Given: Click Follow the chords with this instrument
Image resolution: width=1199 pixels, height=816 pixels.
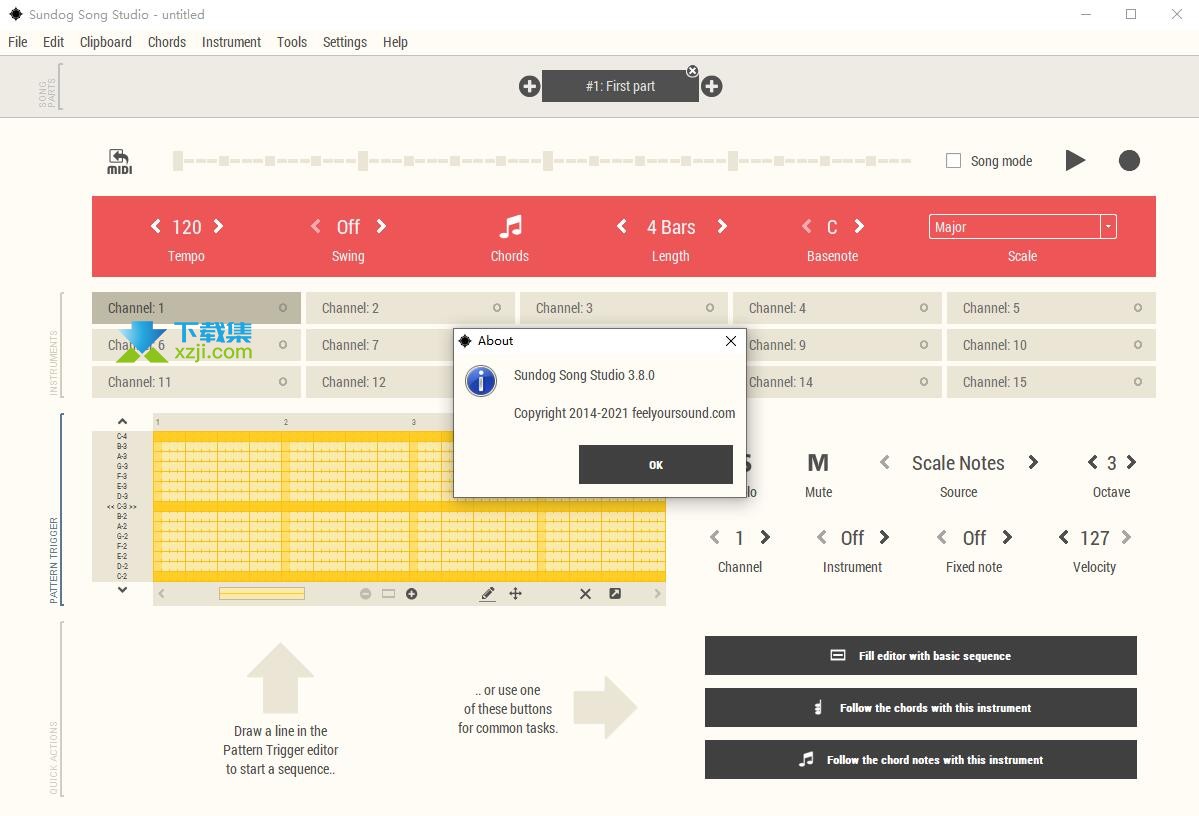Looking at the screenshot, I should point(921,708).
